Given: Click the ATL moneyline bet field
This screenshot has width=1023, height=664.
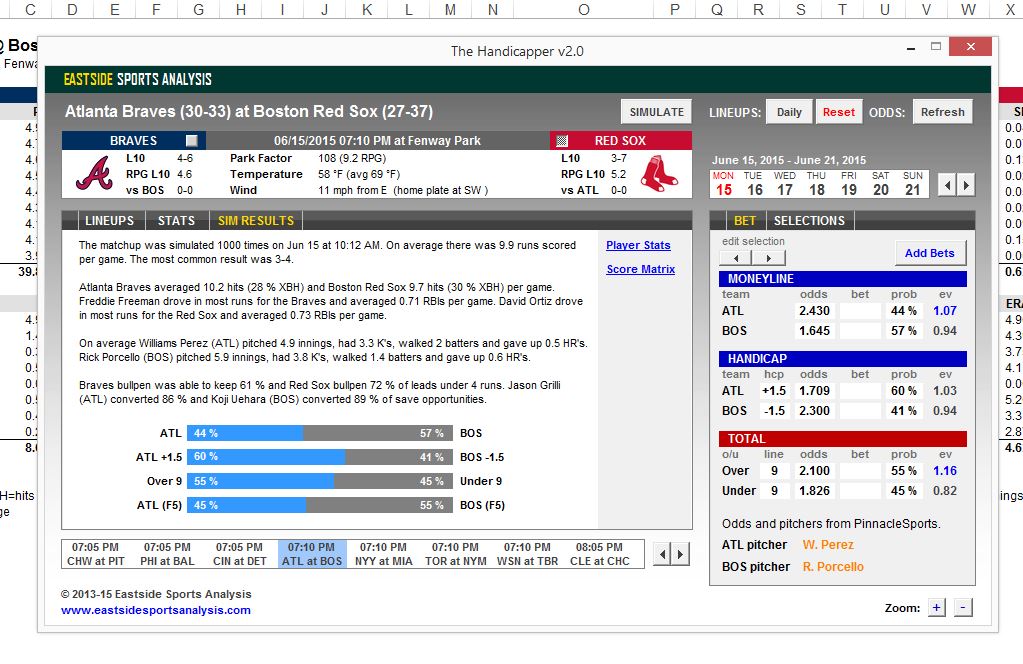Looking at the screenshot, I should pyautogui.click(x=860, y=311).
